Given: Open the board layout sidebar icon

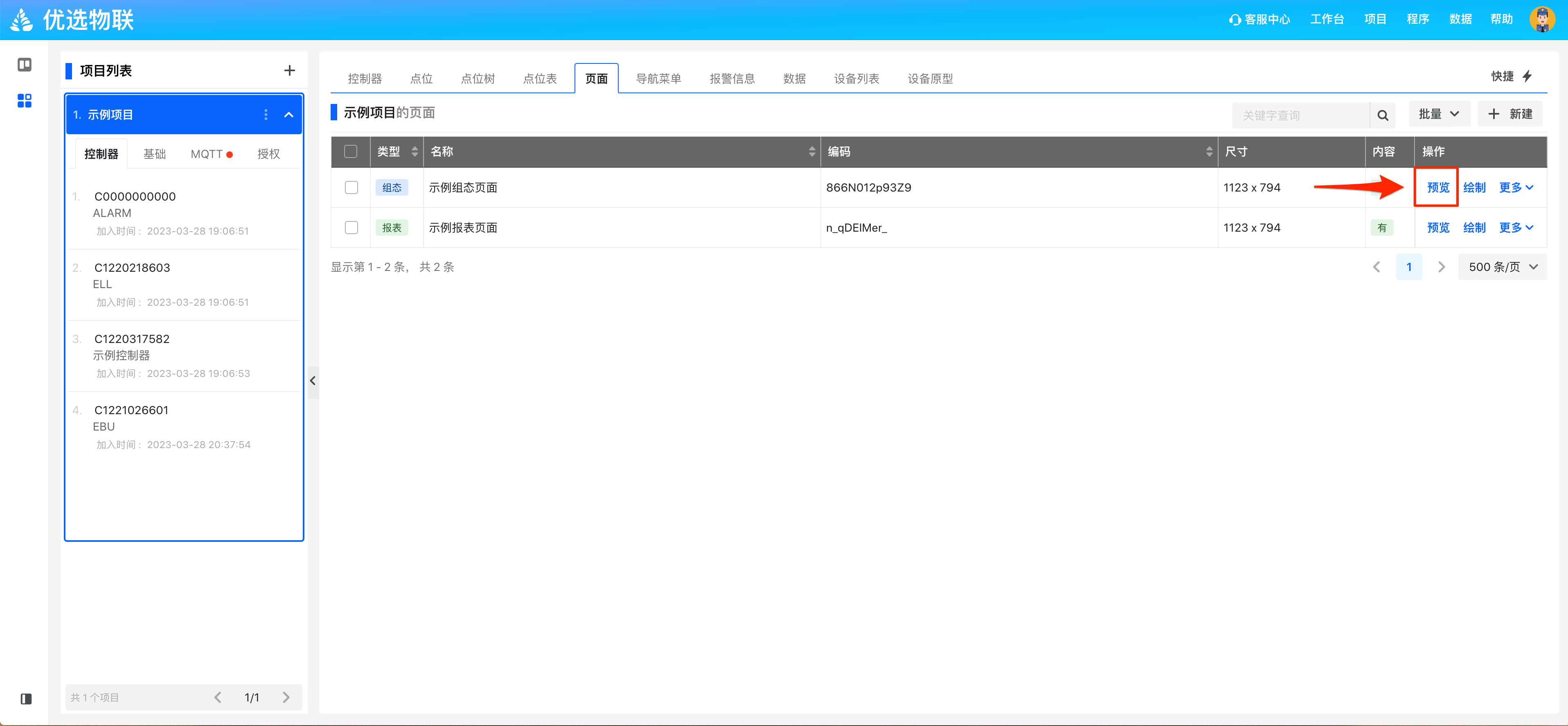Looking at the screenshot, I should pyautogui.click(x=25, y=65).
